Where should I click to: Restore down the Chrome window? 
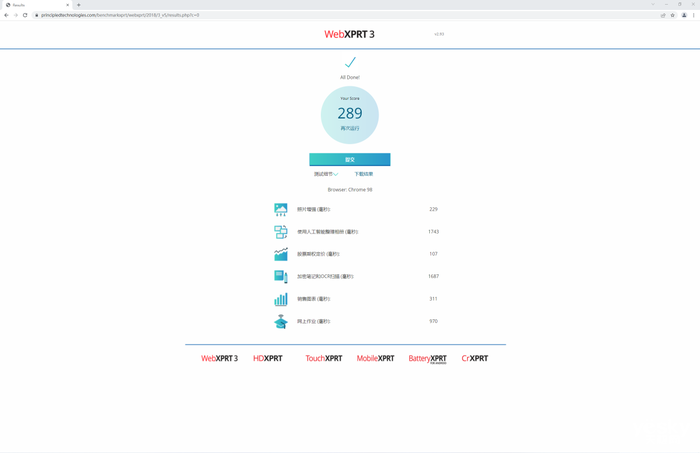click(x=679, y=4)
